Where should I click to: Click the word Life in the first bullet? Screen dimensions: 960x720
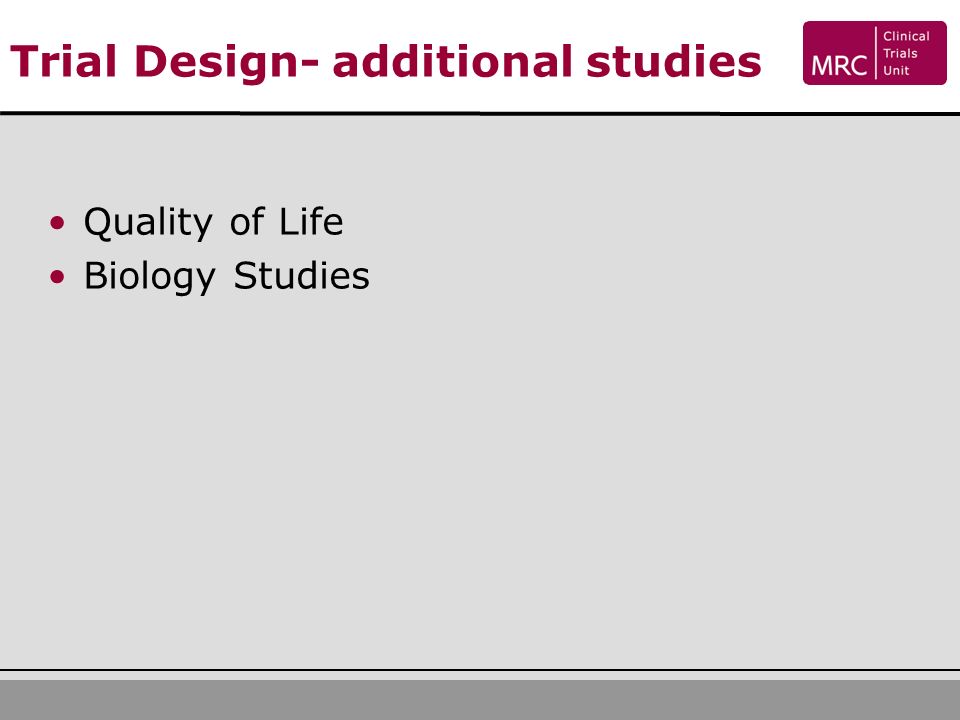(x=311, y=220)
